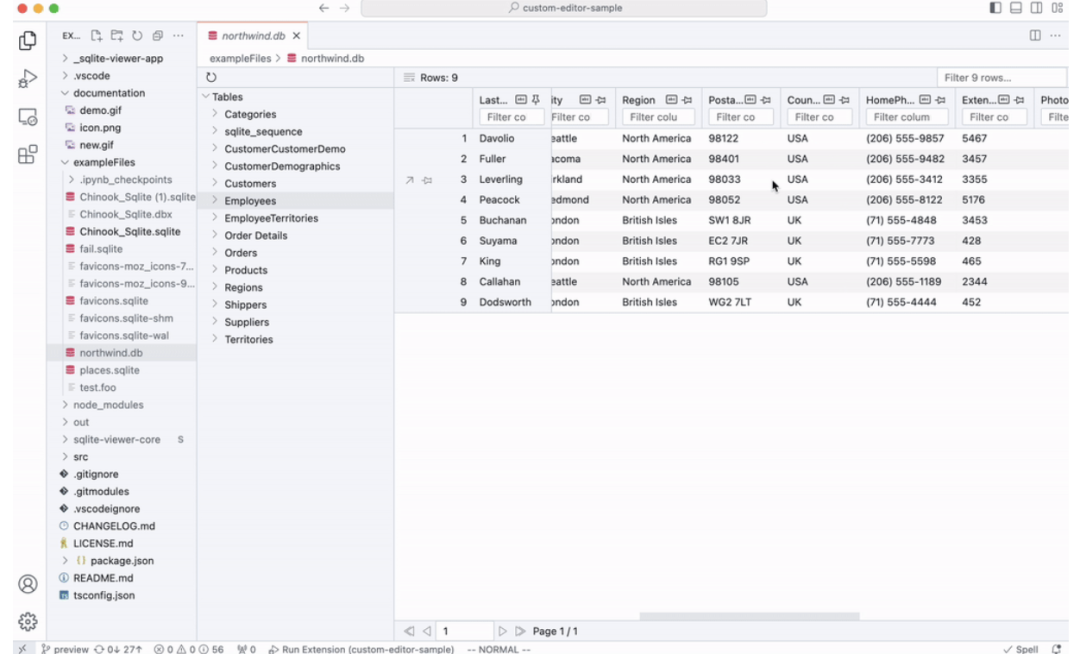This screenshot has width=1080, height=654.
Task: Open the Manage gear icon
Action: (x=28, y=622)
